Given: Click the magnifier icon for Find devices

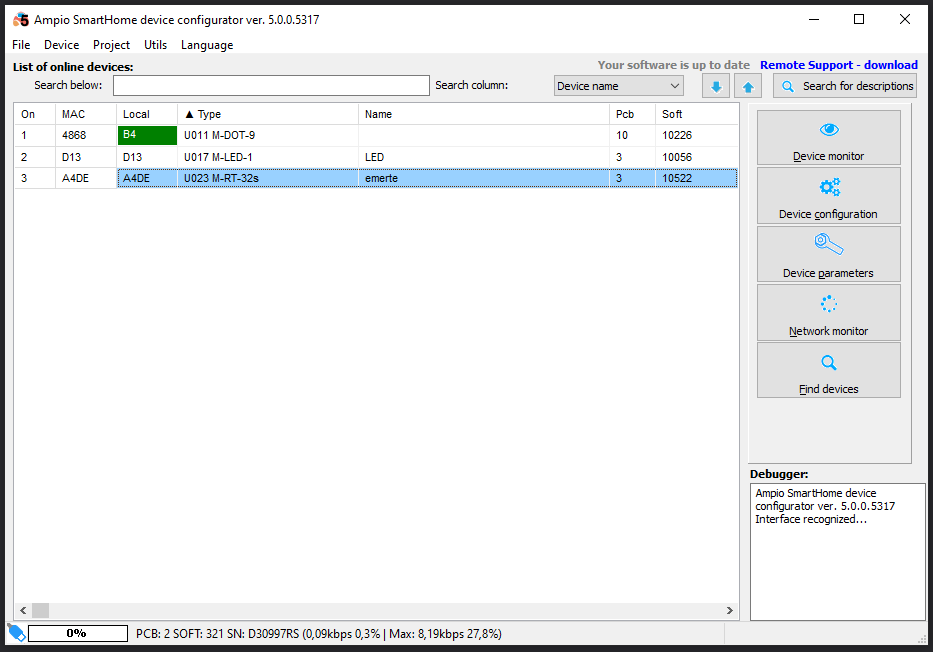Looking at the screenshot, I should point(829,362).
